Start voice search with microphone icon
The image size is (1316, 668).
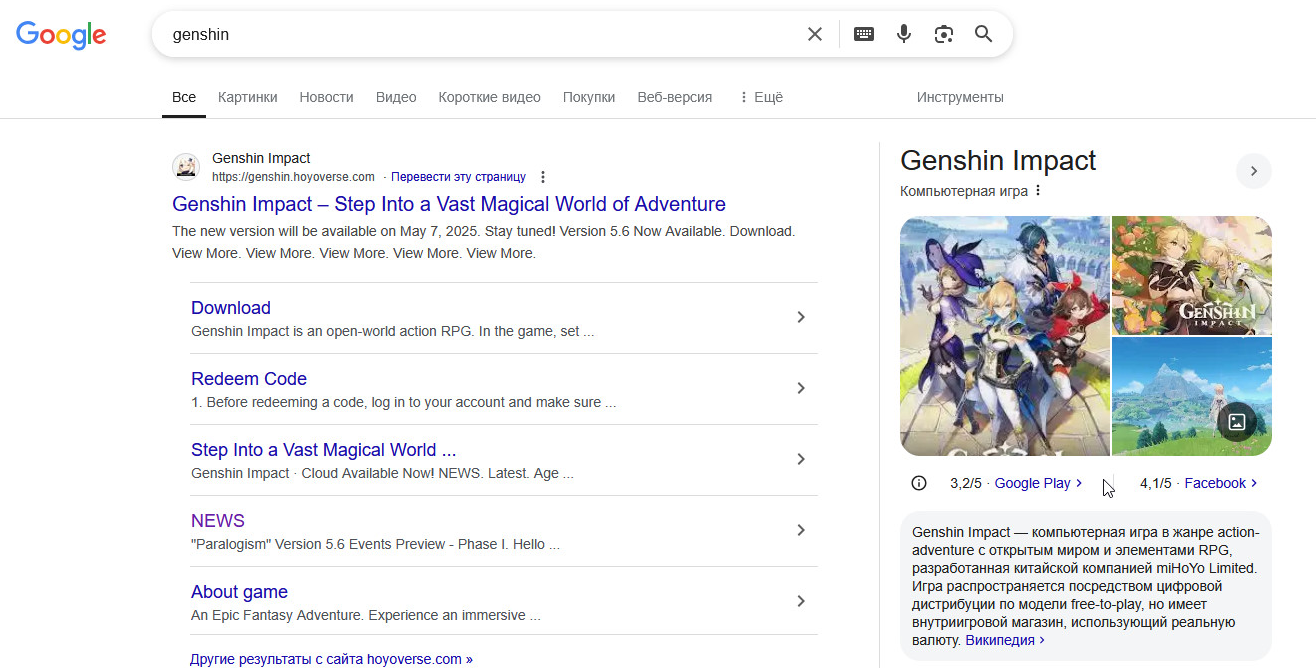click(x=904, y=34)
